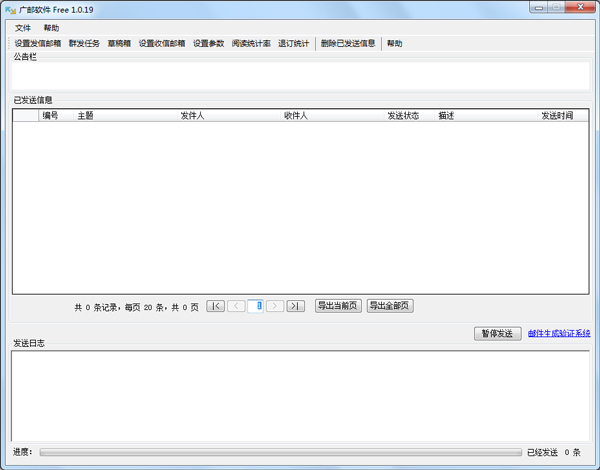Open the 草稿箱 toolbar item
600x470 pixels.
[x=119, y=43]
